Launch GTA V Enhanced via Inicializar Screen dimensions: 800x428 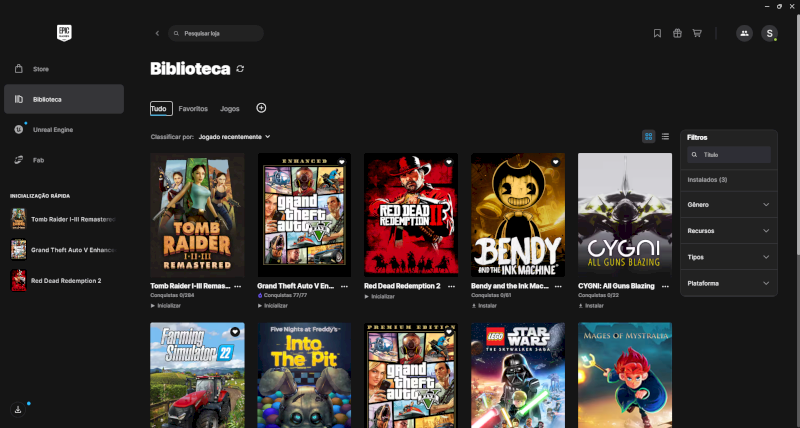(272, 306)
